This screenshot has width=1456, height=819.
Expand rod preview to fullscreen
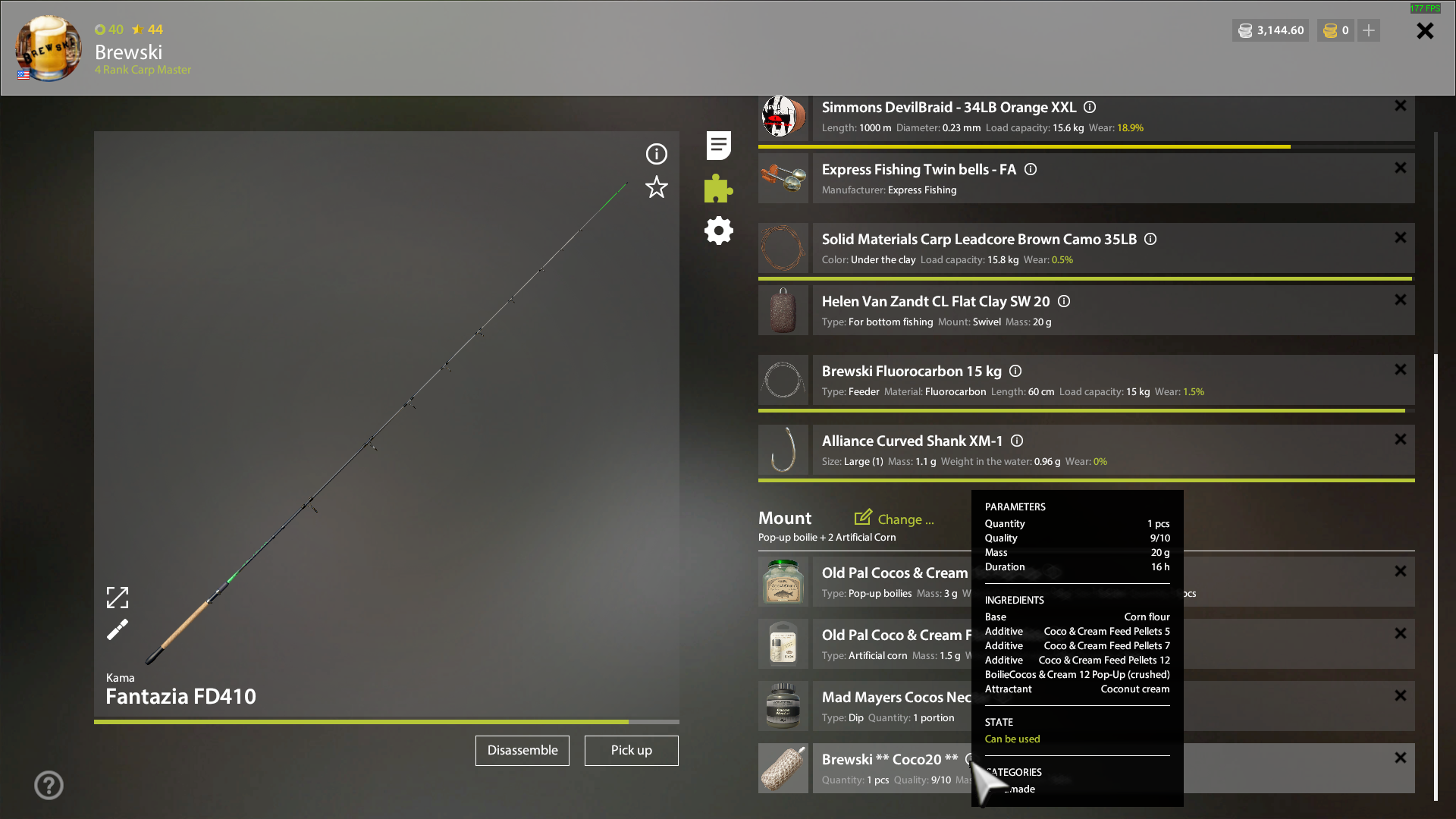click(x=118, y=598)
